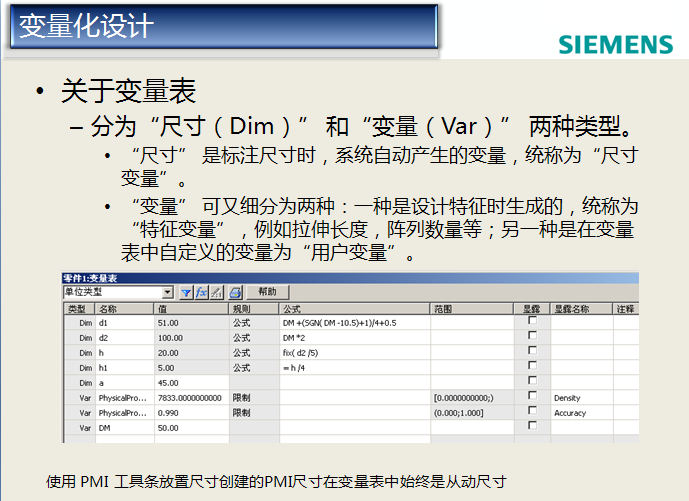Click the exposed name cell Density
This screenshot has height=501, width=689.
[x=581, y=398]
